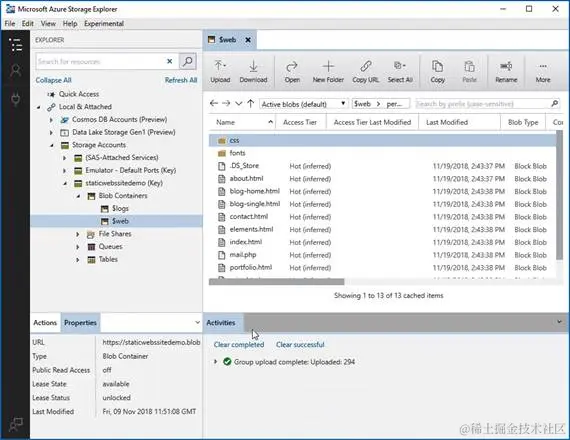
Task: Navigate back with the left arrow
Action: click(x=214, y=104)
